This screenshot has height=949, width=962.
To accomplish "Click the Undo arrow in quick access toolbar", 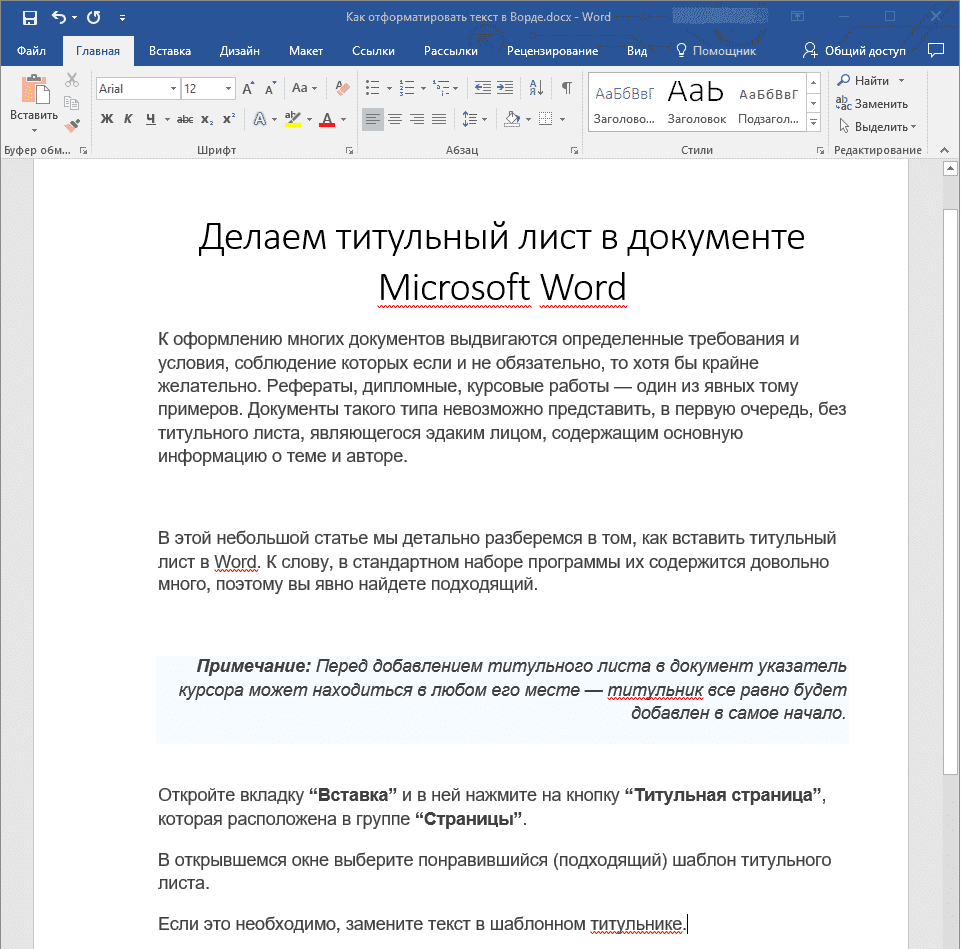I will point(58,16).
